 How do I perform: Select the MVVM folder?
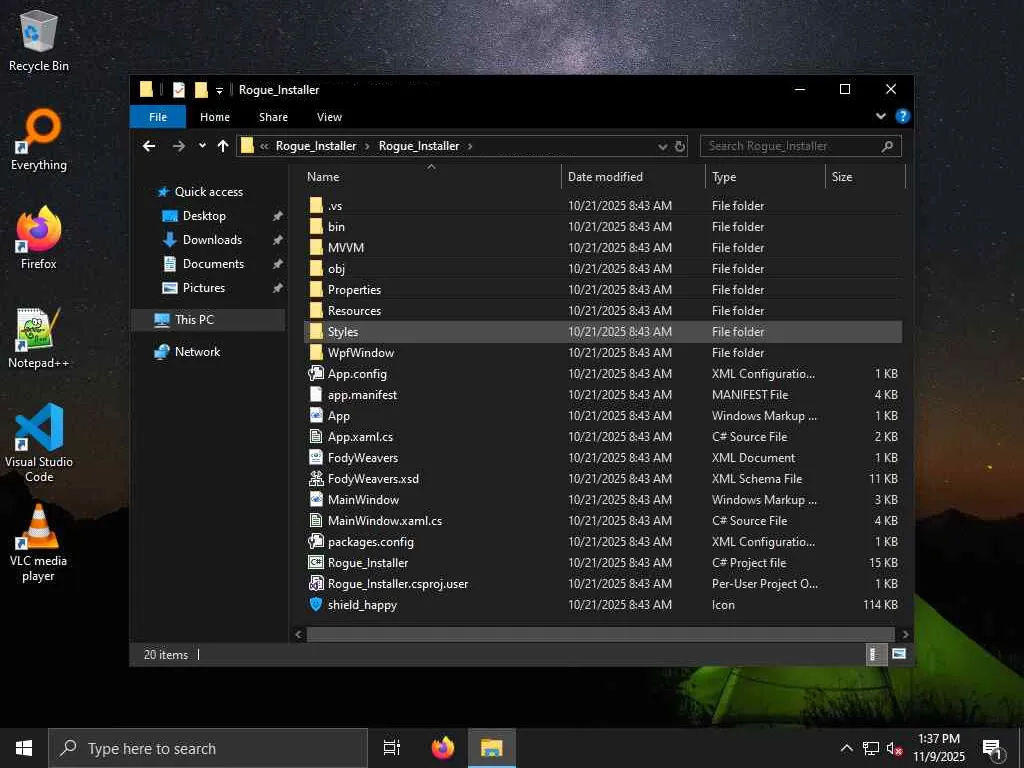pos(336,248)
